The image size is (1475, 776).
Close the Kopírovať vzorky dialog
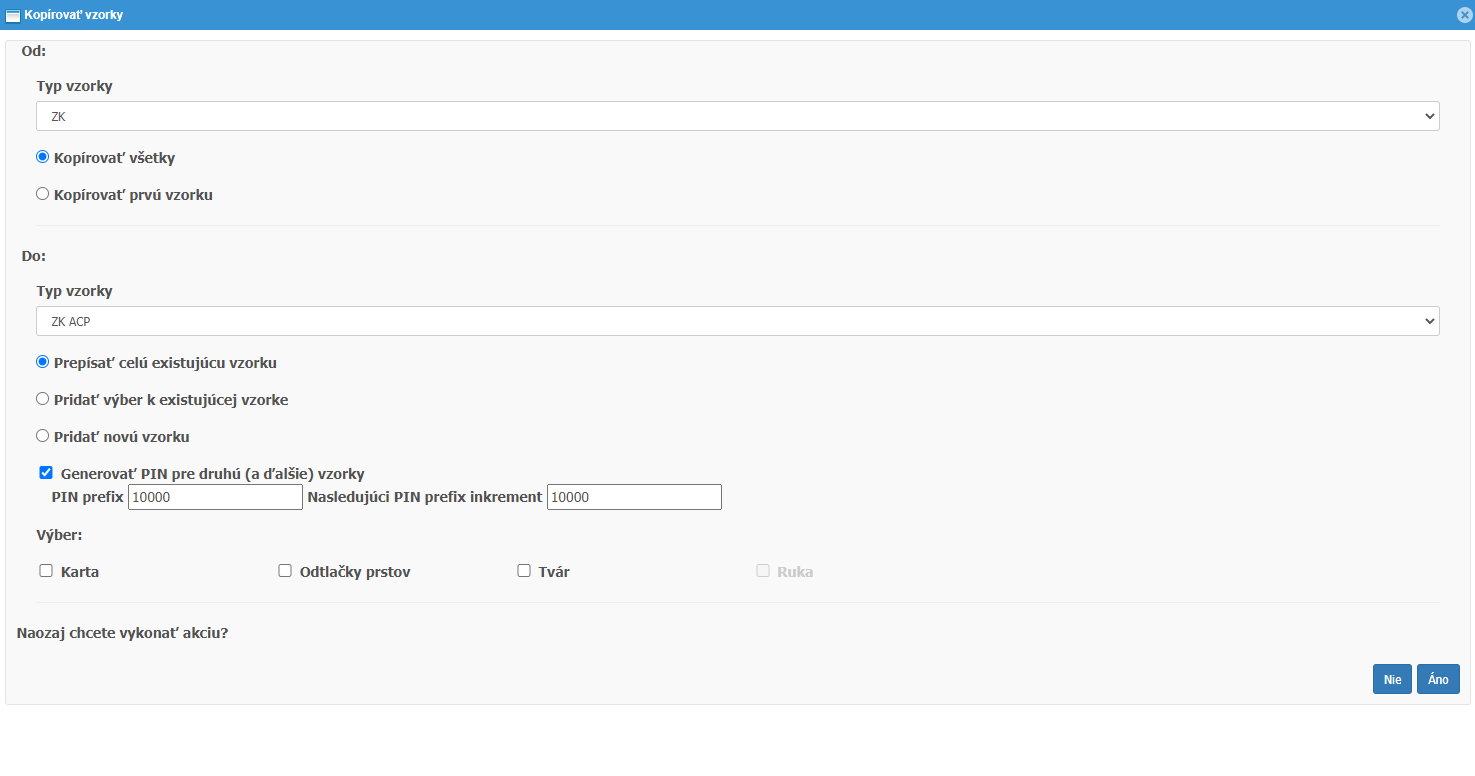tap(1465, 15)
